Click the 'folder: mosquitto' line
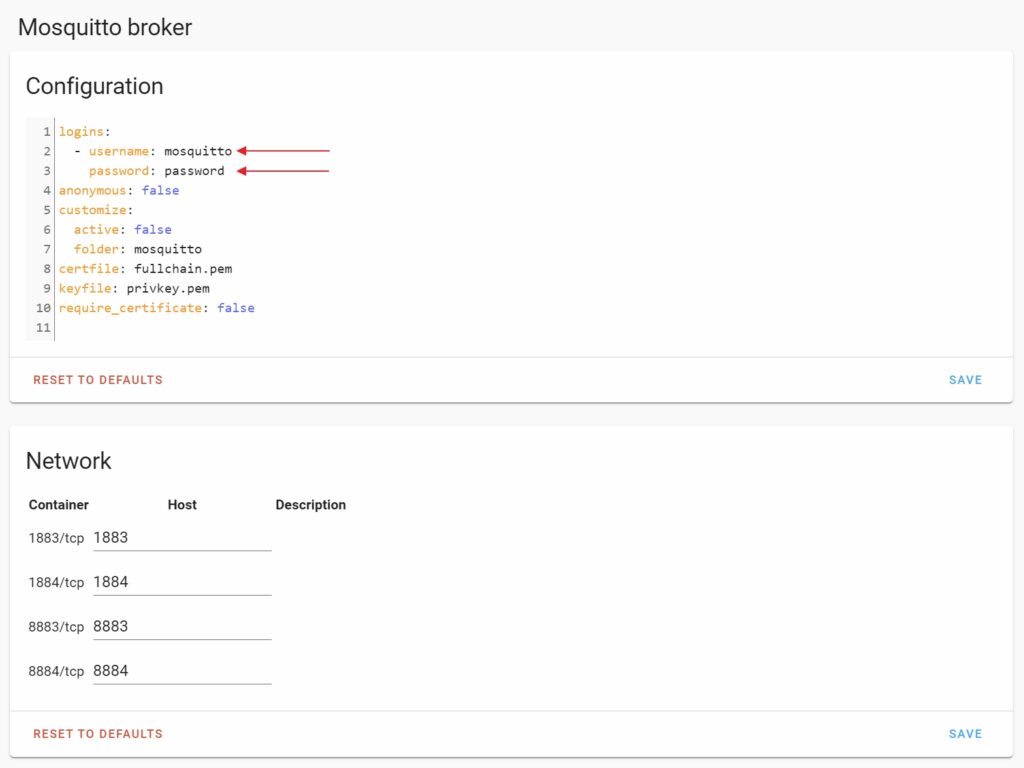This screenshot has height=768, width=1024. (x=137, y=249)
